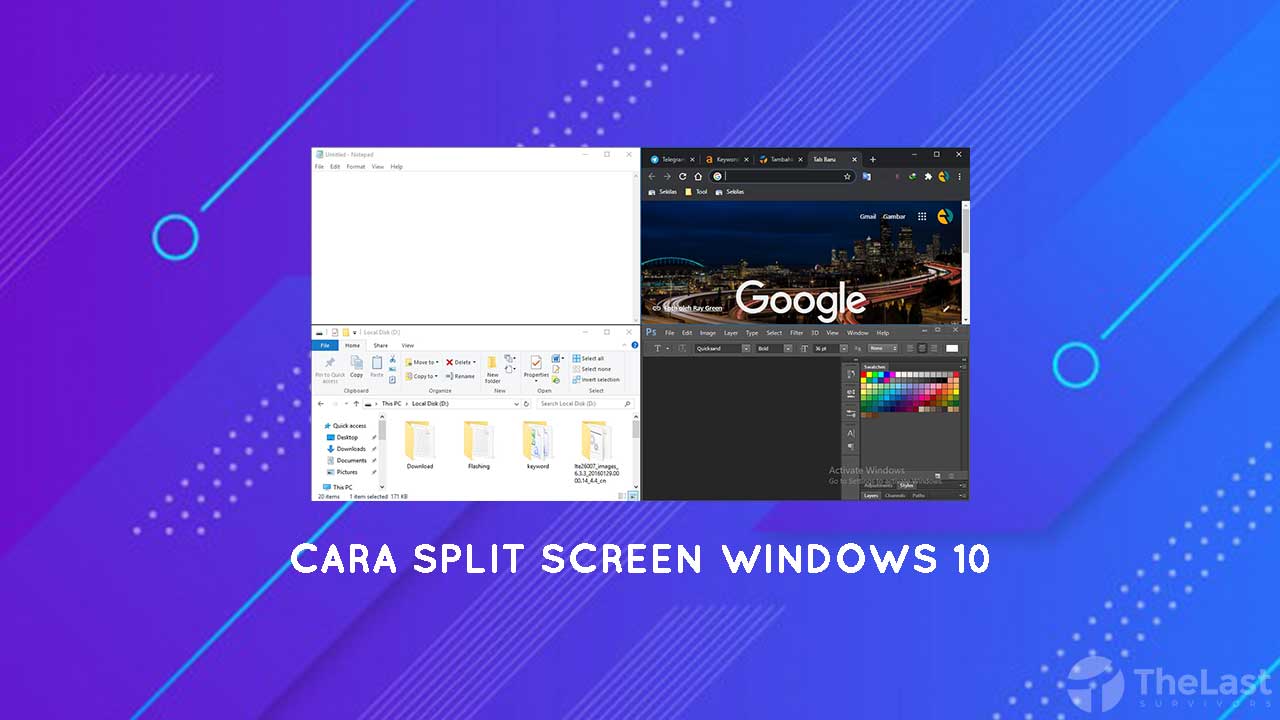The image size is (1280, 720).
Task: Click the Google Translate extension icon
Action: 867,176
